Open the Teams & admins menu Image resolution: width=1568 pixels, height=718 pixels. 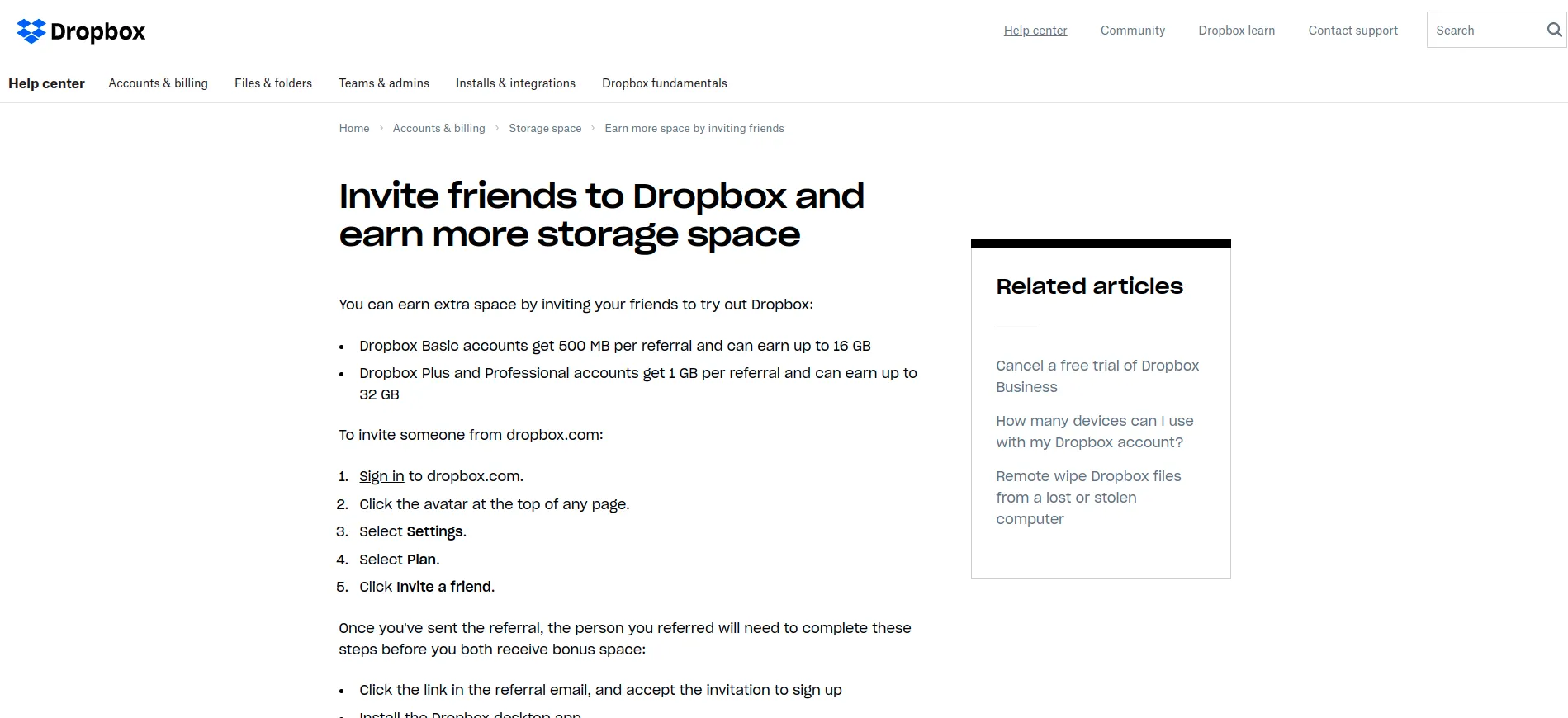click(383, 83)
